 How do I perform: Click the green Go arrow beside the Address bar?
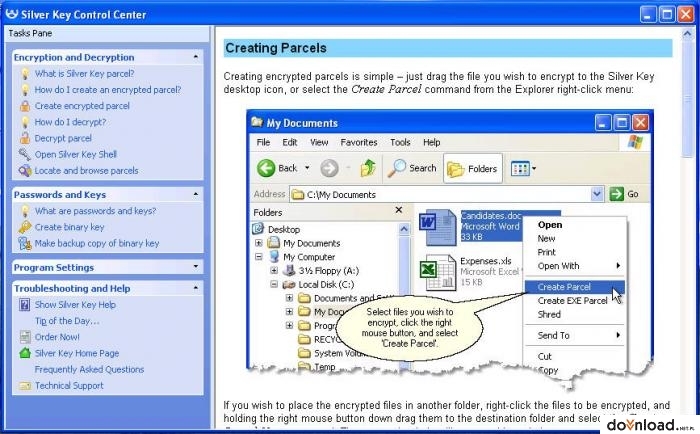[617, 194]
